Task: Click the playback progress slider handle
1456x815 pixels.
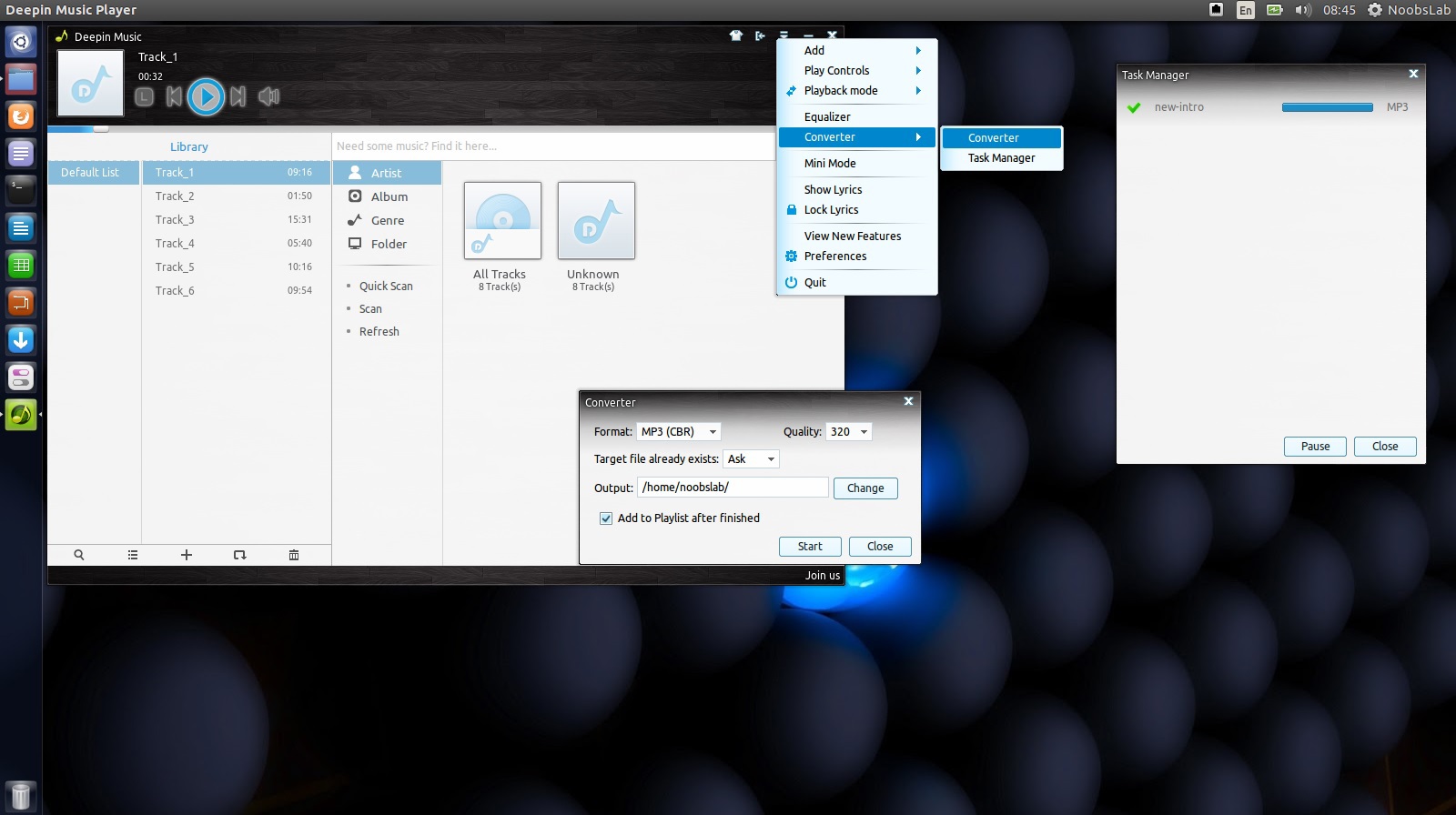Action: [x=101, y=129]
